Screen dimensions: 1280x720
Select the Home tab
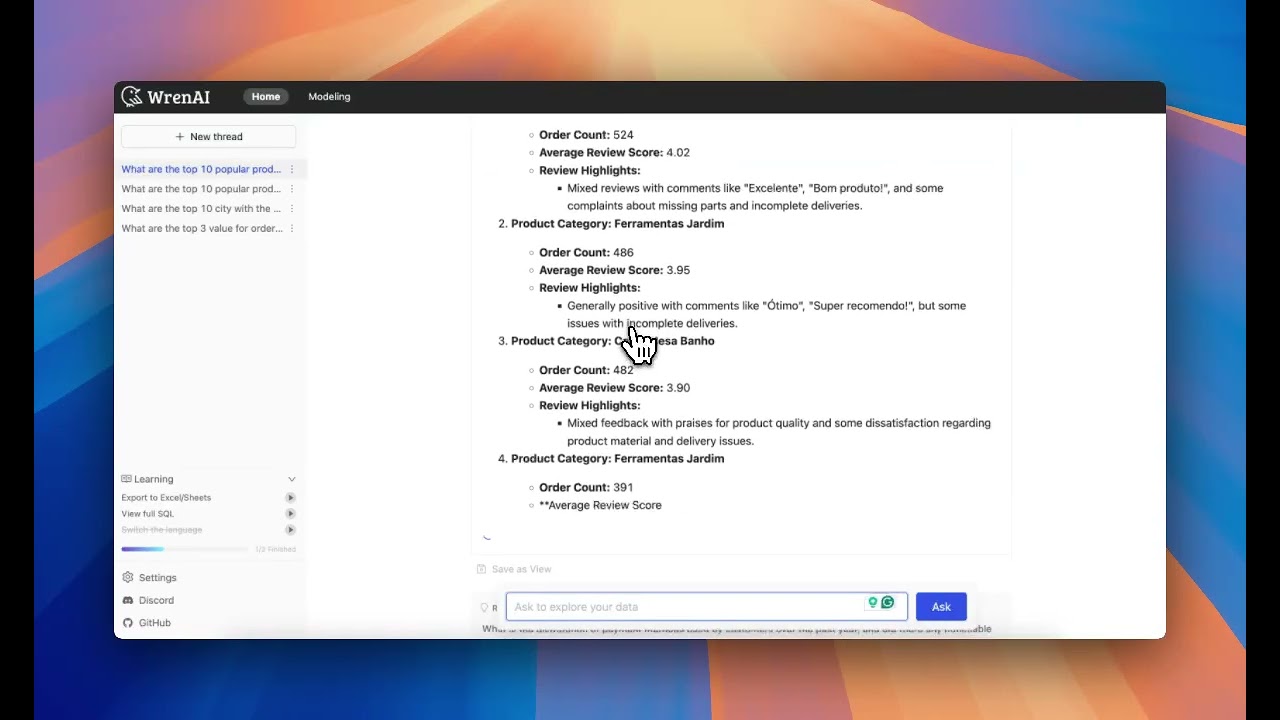pyautogui.click(x=266, y=97)
